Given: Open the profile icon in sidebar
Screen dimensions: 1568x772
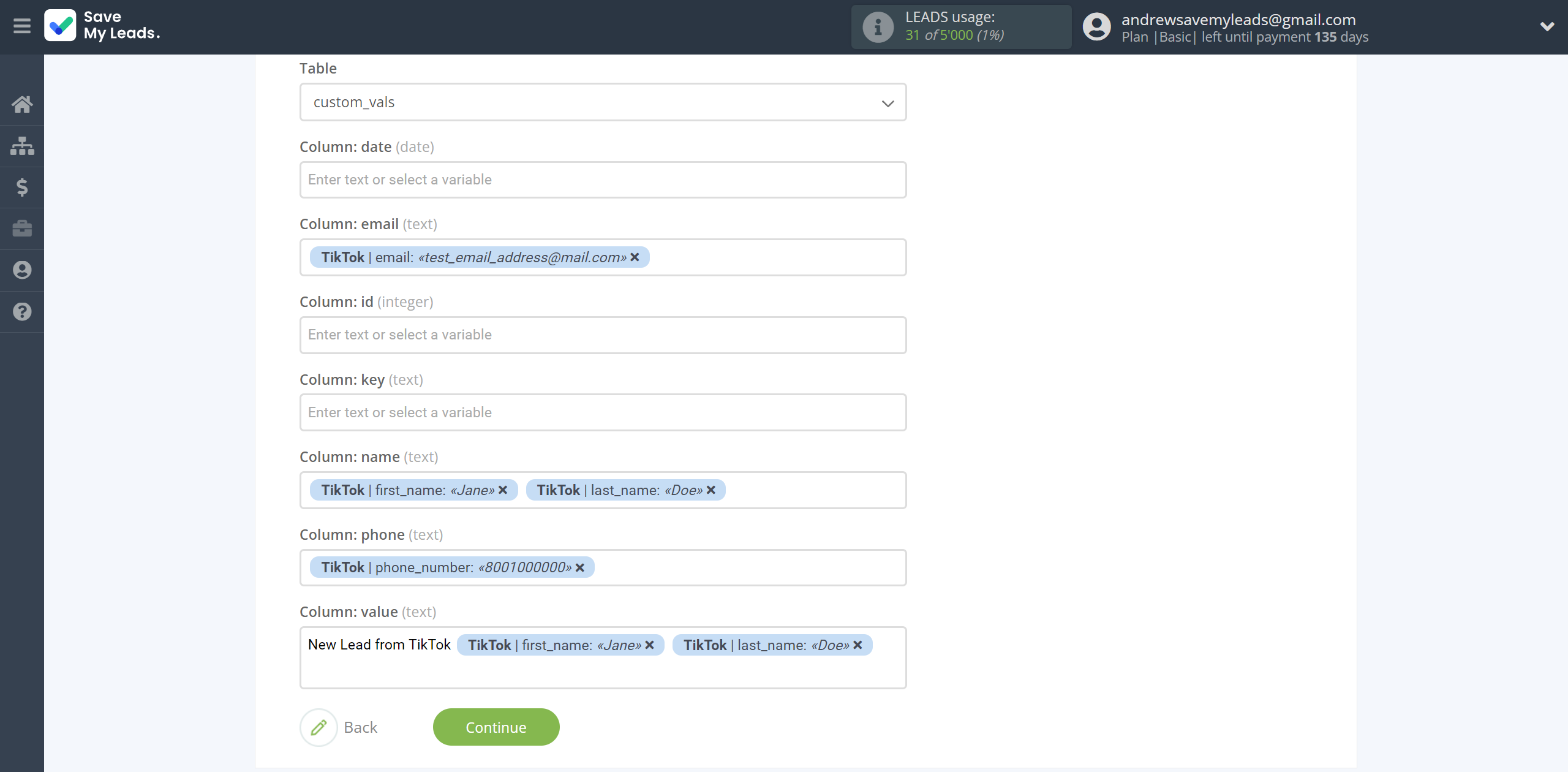Looking at the screenshot, I should (22, 270).
